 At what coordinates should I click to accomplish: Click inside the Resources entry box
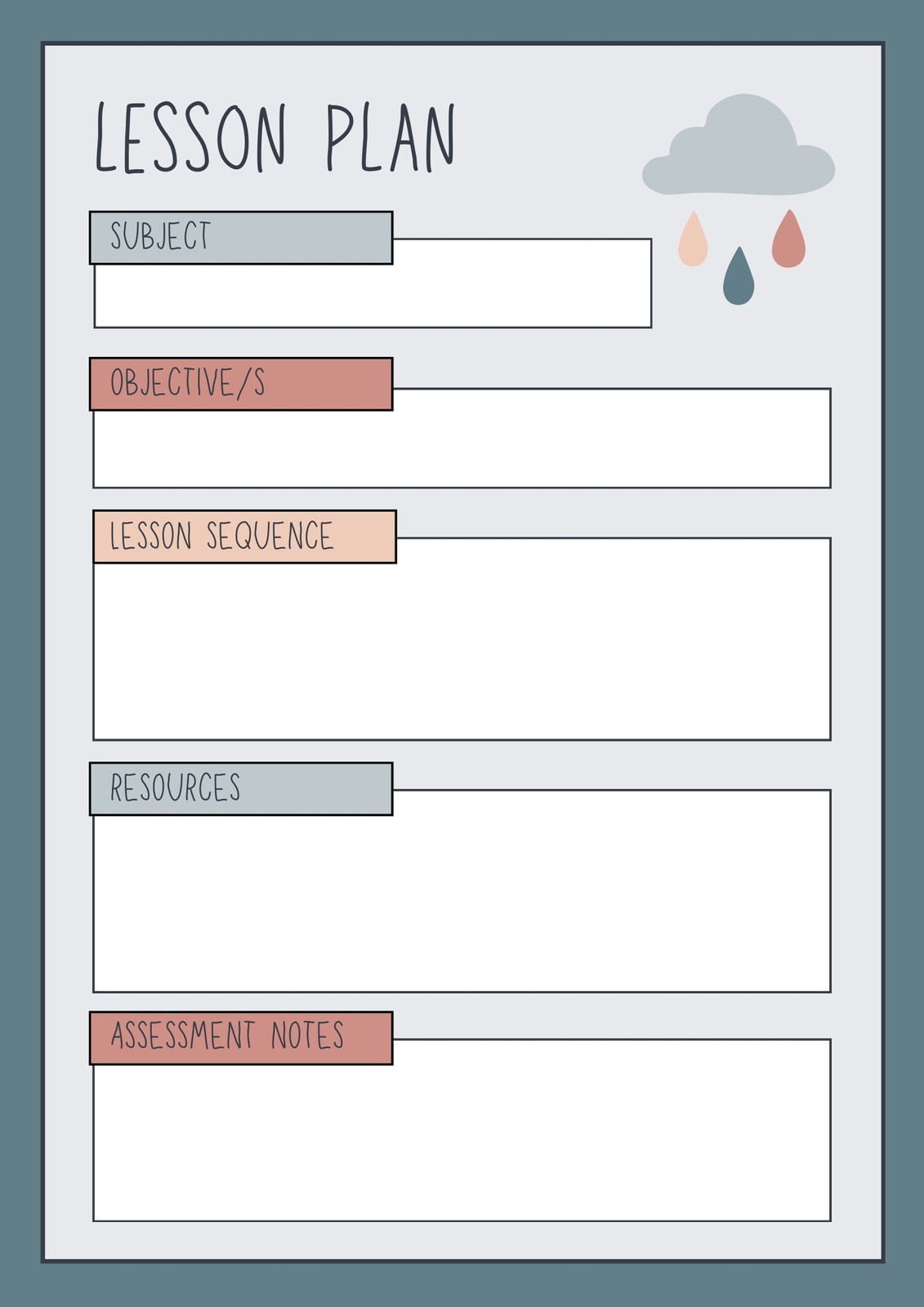click(x=462, y=903)
